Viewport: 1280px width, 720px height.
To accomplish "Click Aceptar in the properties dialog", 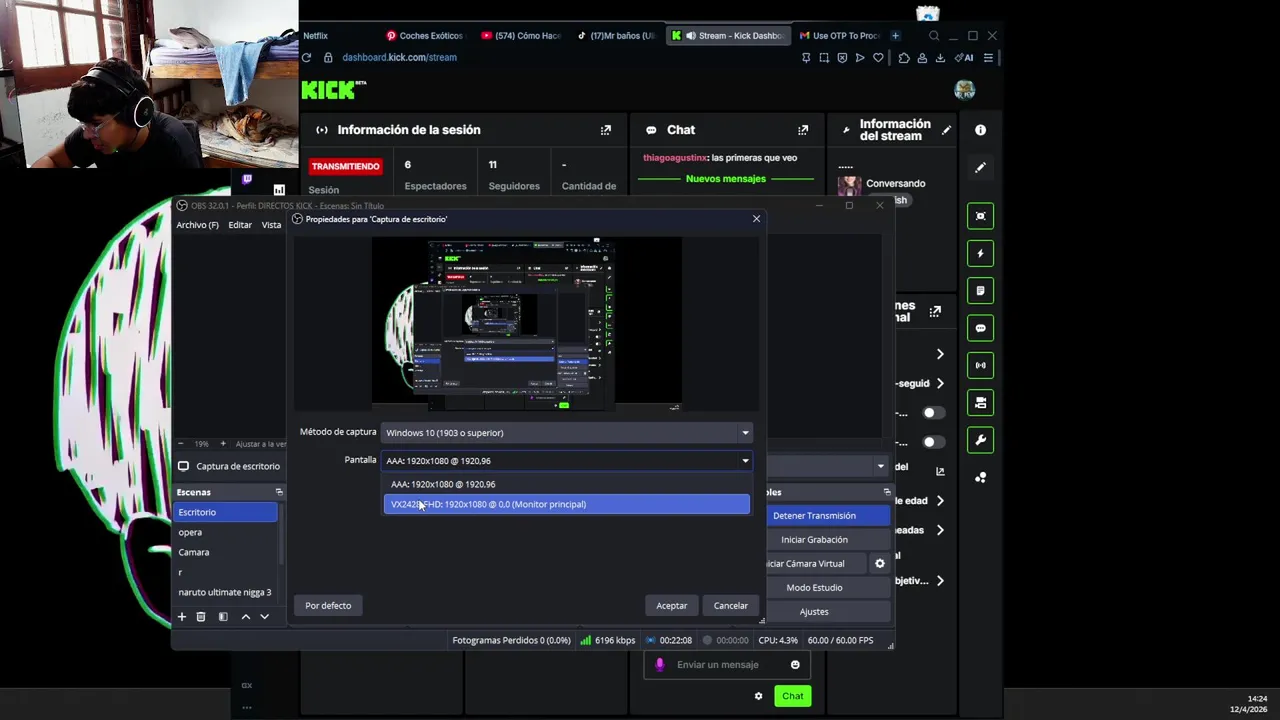I will point(672,606).
